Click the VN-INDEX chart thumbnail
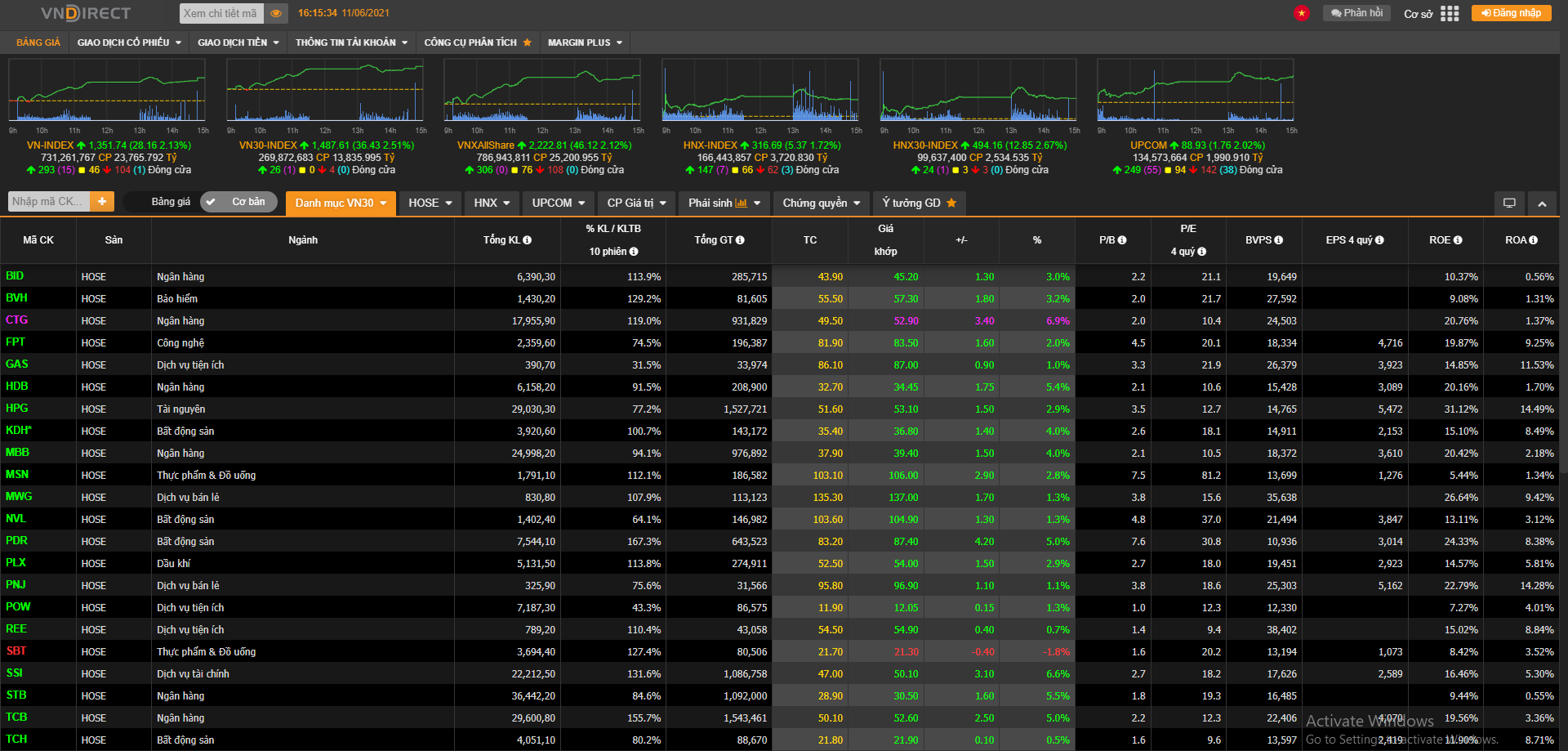The width and height of the screenshot is (1568, 751). tap(107, 92)
